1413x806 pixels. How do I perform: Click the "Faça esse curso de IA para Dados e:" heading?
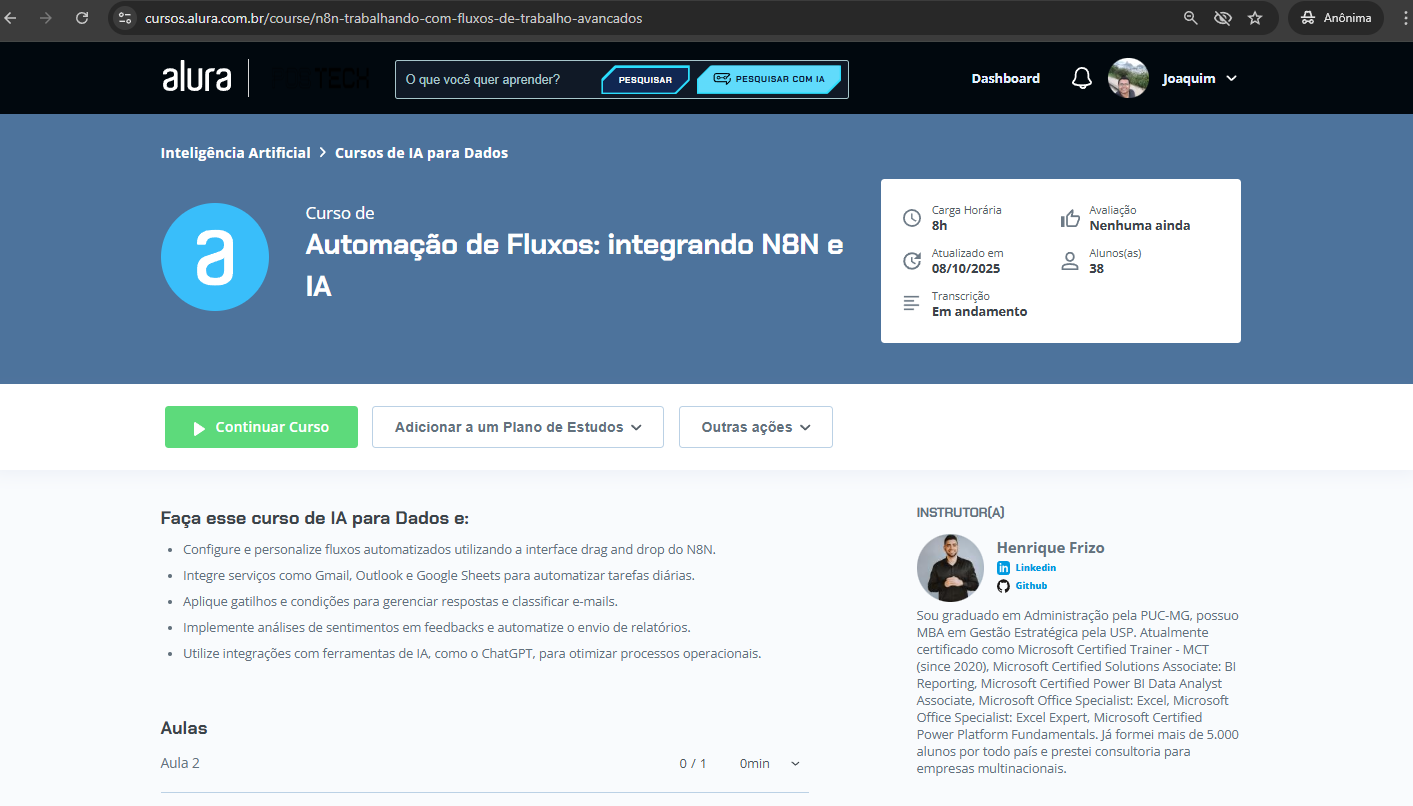(315, 518)
